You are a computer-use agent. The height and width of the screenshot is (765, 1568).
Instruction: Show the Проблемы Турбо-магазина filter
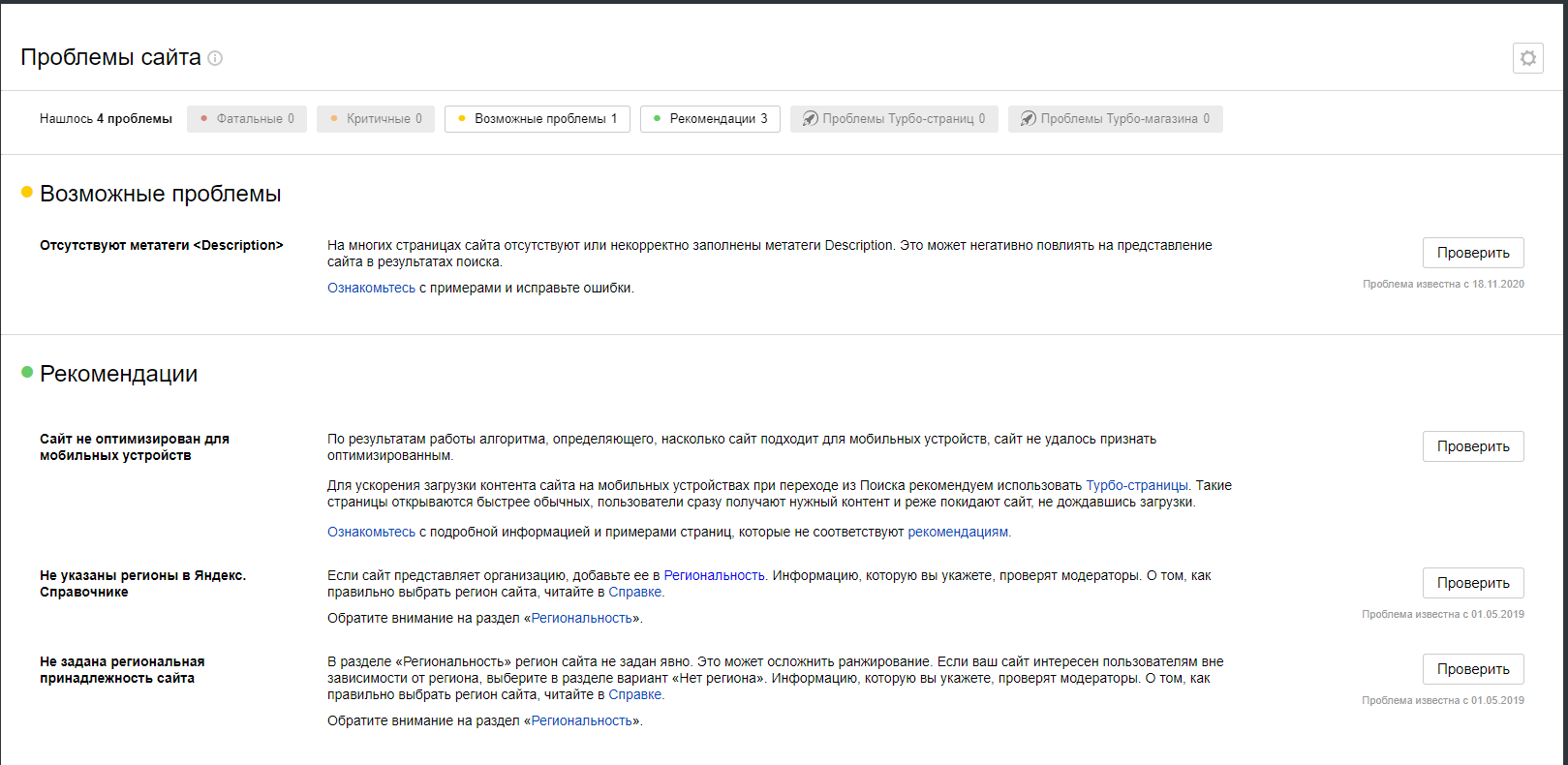1115,119
